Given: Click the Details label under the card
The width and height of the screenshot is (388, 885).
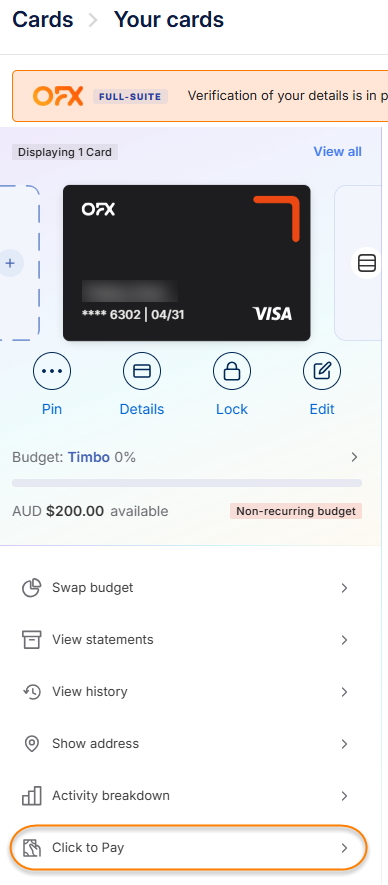Looking at the screenshot, I should click(142, 409).
